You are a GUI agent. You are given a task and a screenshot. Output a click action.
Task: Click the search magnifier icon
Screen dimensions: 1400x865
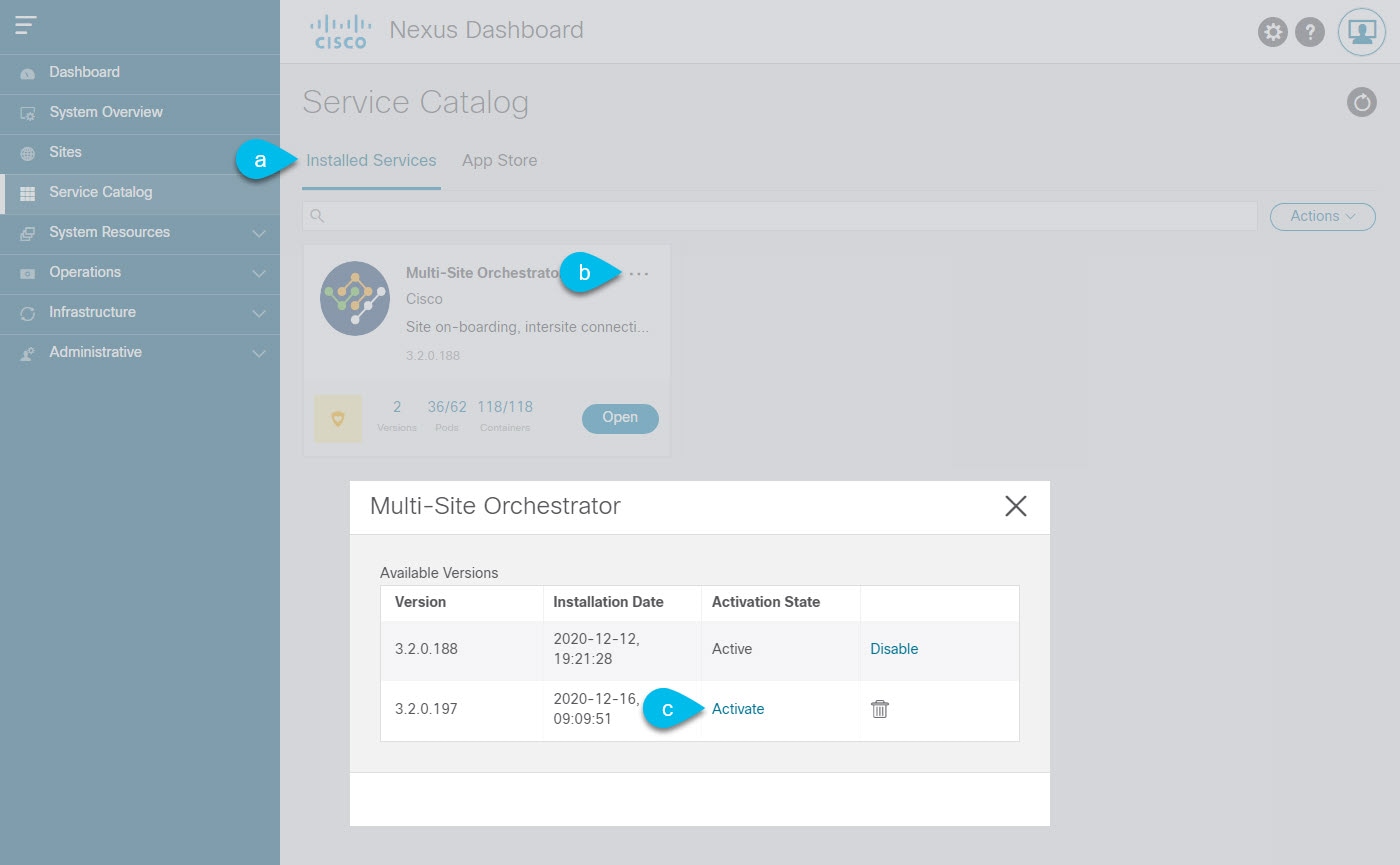(317, 216)
